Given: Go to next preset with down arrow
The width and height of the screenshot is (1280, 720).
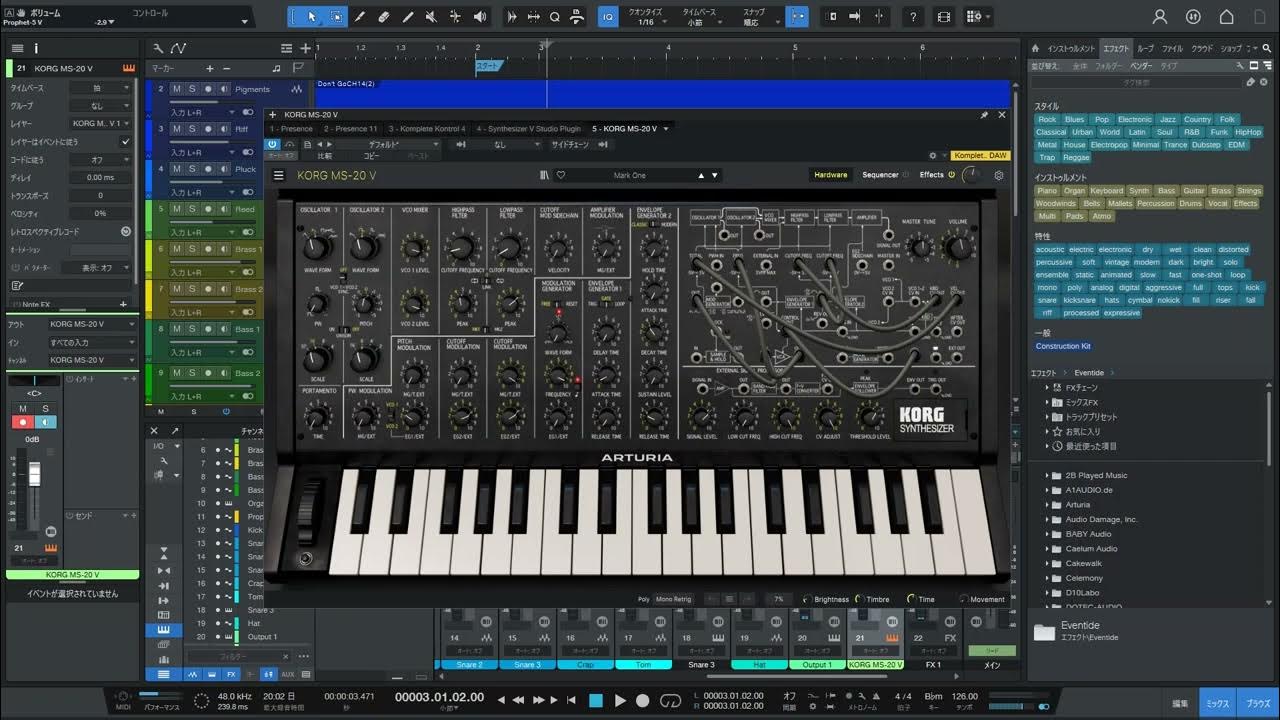Looking at the screenshot, I should tap(715, 175).
